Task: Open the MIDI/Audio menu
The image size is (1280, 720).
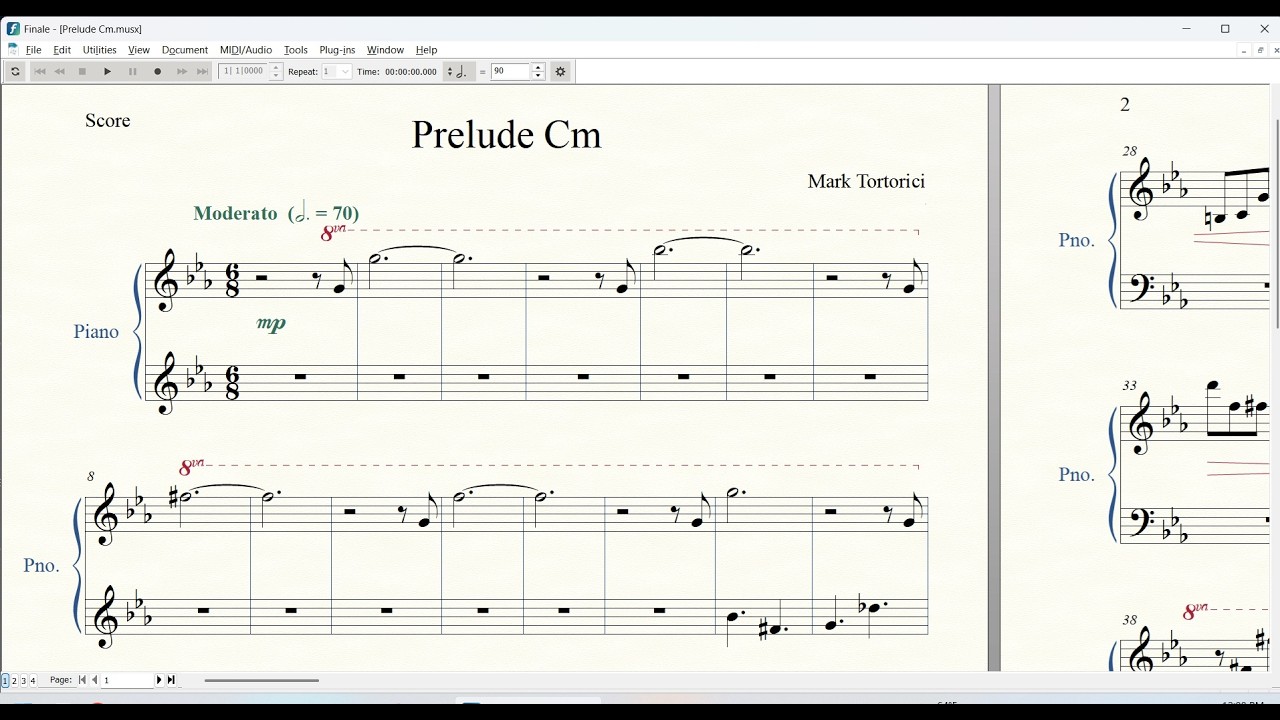Action: pyautogui.click(x=246, y=50)
